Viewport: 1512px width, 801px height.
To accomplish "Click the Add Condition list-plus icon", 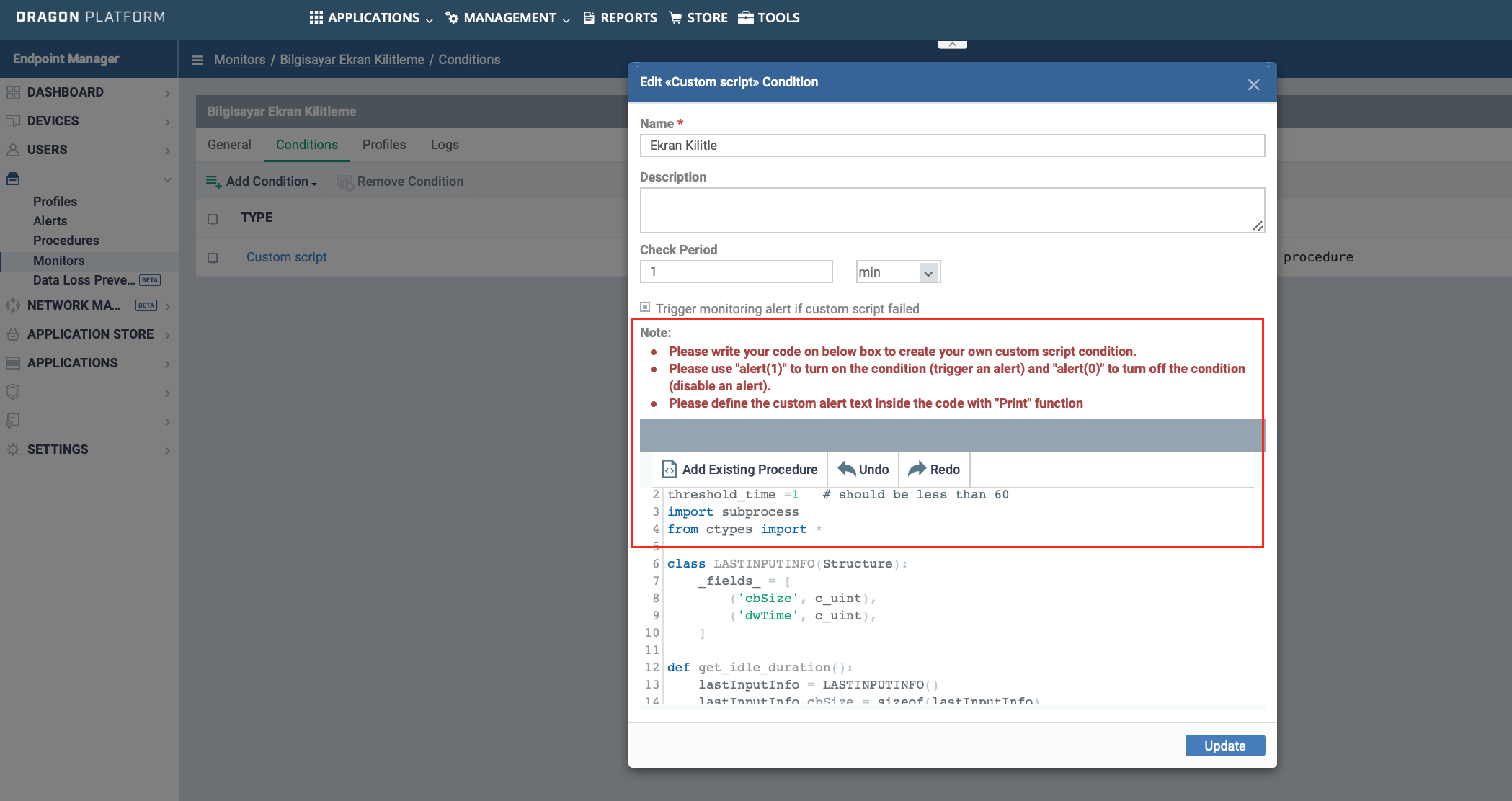I will point(214,182).
